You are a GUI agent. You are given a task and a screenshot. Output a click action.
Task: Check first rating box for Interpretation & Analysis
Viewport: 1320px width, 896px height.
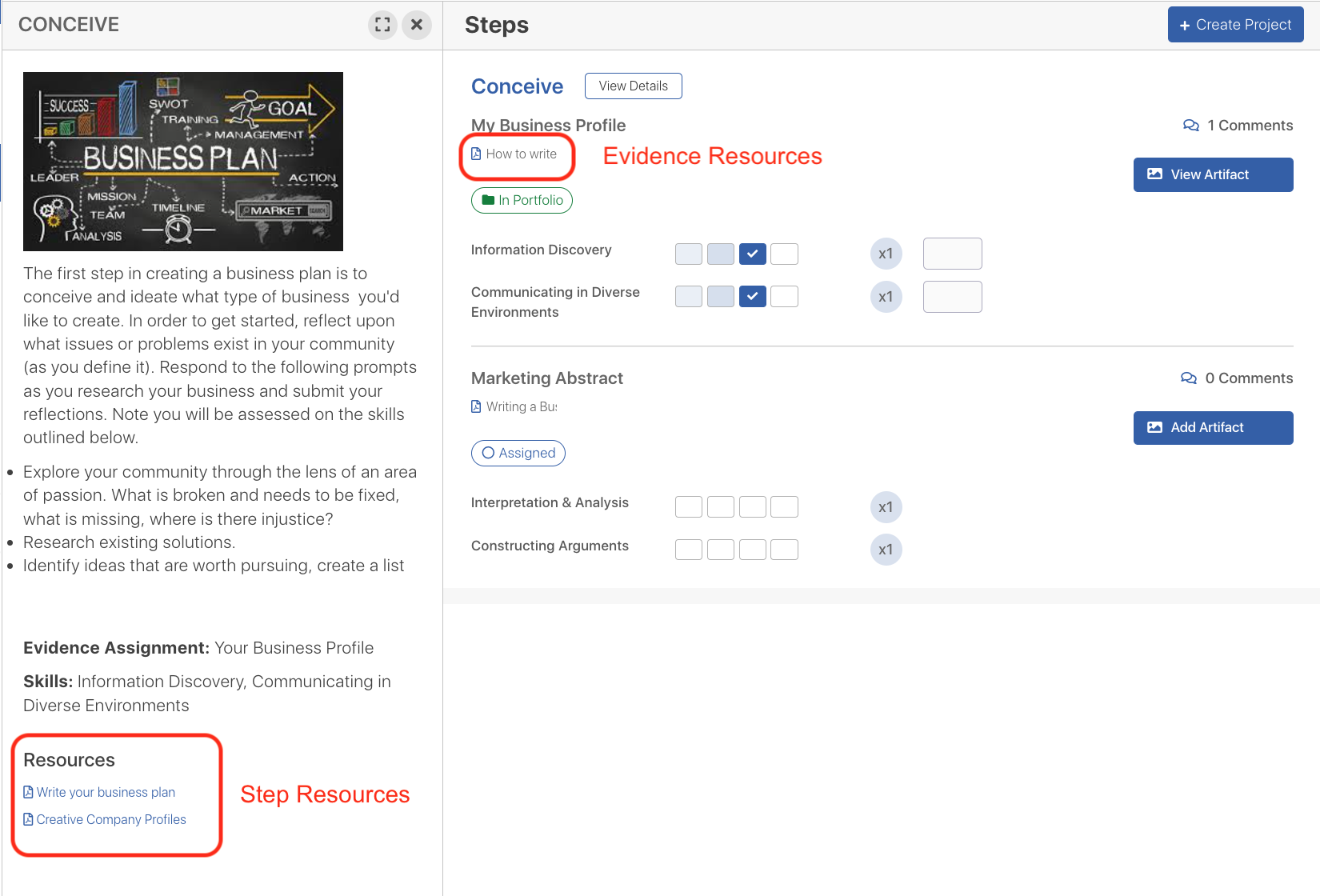click(688, 507)
